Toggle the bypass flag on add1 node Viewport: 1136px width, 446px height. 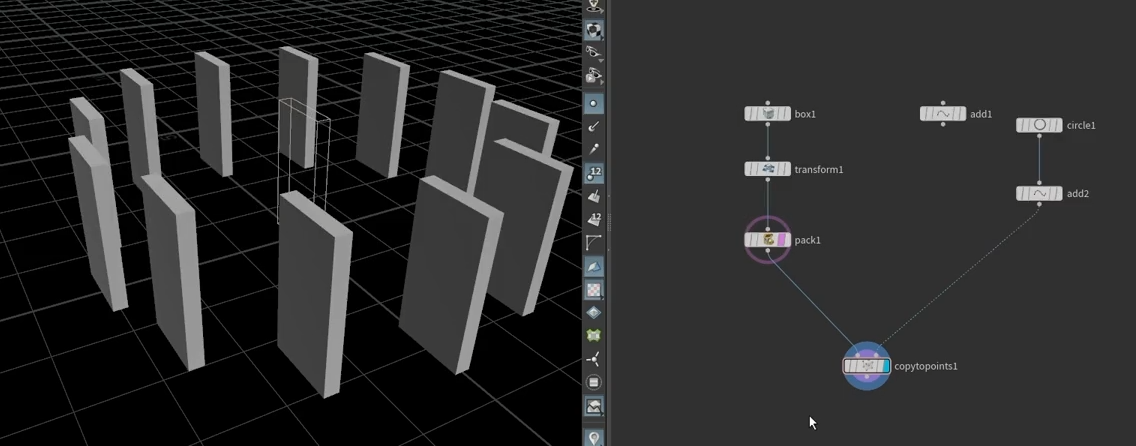coord(924,114)
